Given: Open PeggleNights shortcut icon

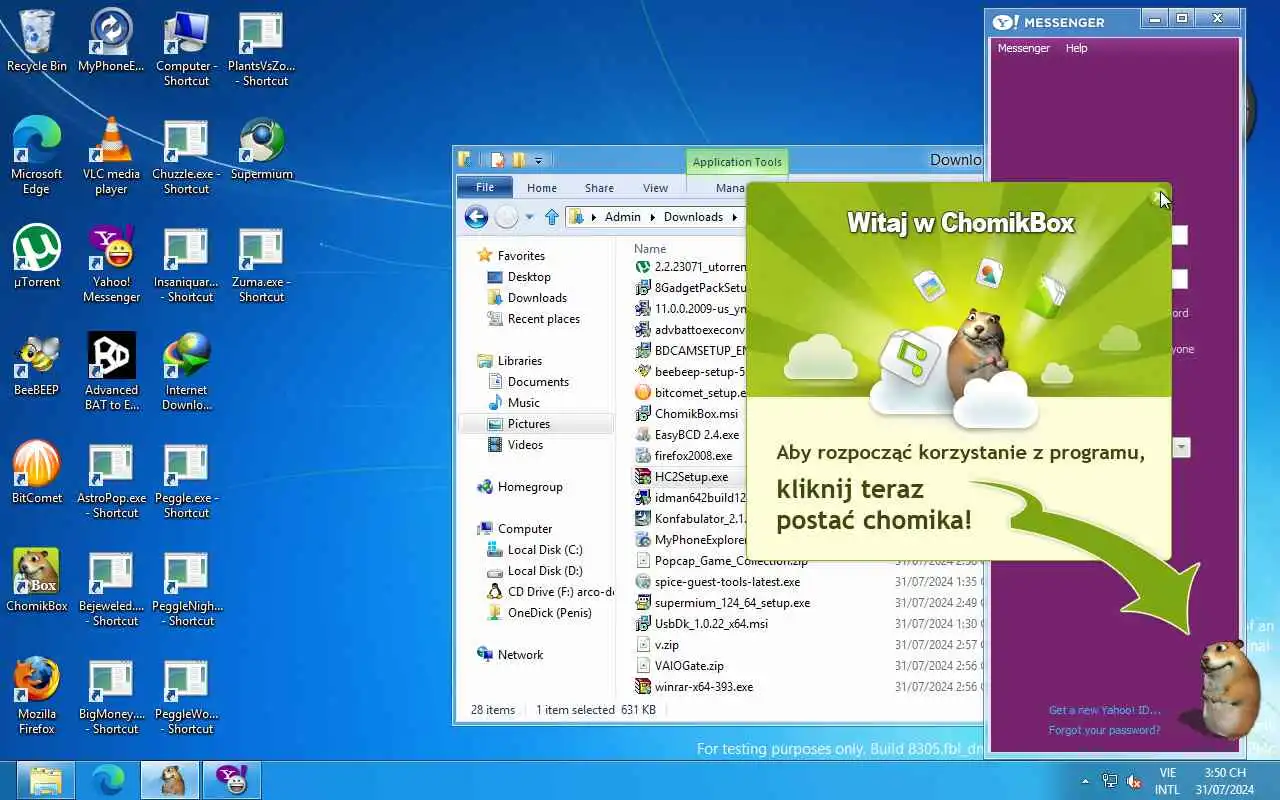Looking at the screenshot, I should [186, 587].
